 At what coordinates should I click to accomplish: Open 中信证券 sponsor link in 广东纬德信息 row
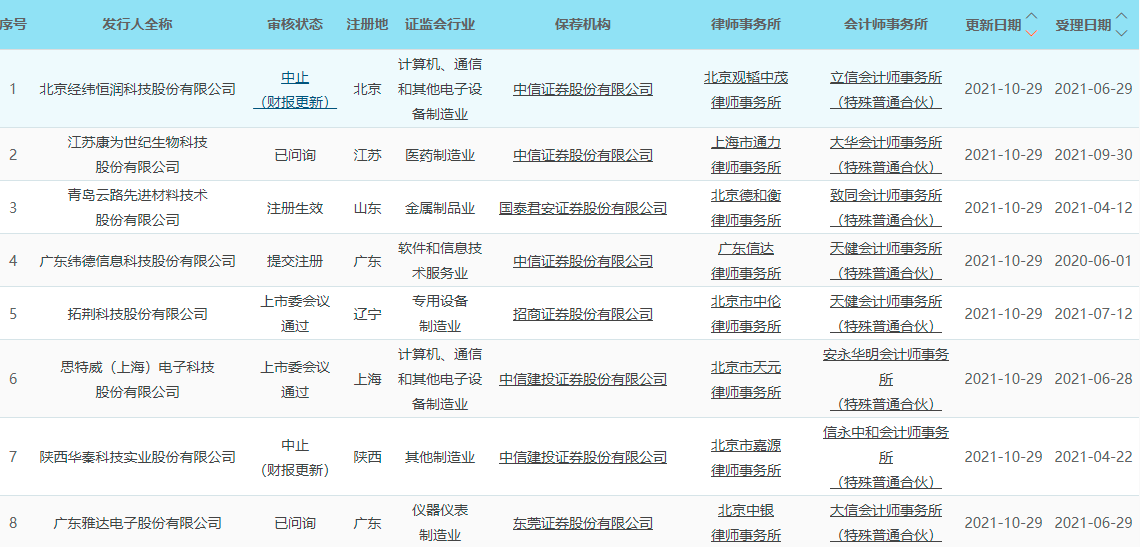[x=582, y=260]
